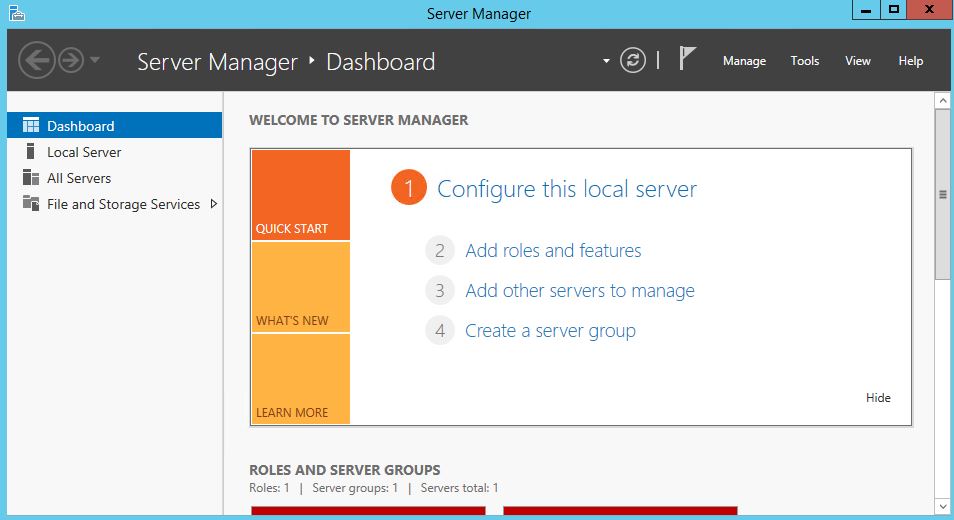Click the All Servers icon
Image resolution: width=954 pixels, height=520 pixels.
point(30,178)
